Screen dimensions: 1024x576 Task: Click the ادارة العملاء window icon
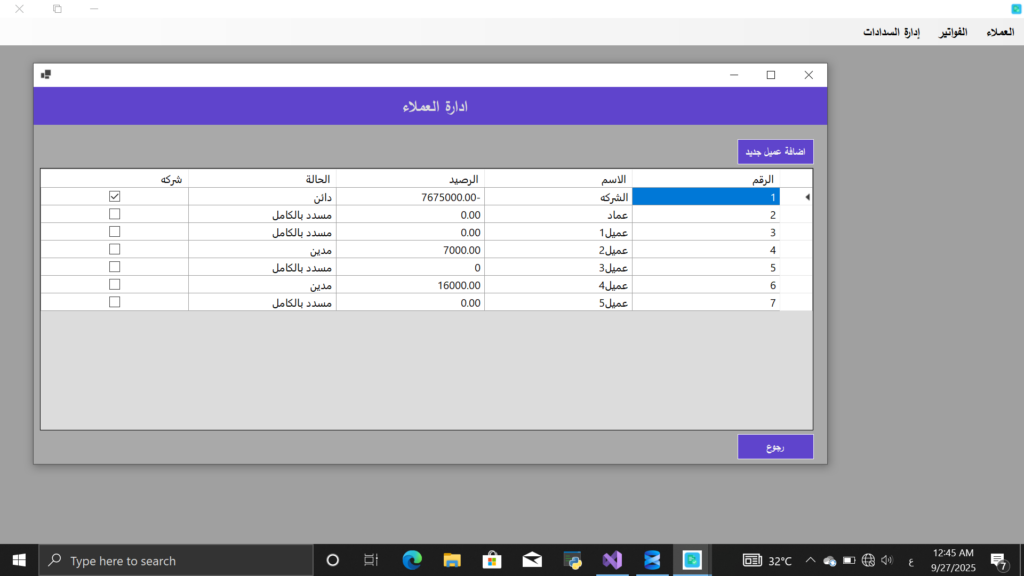point(46,74)
